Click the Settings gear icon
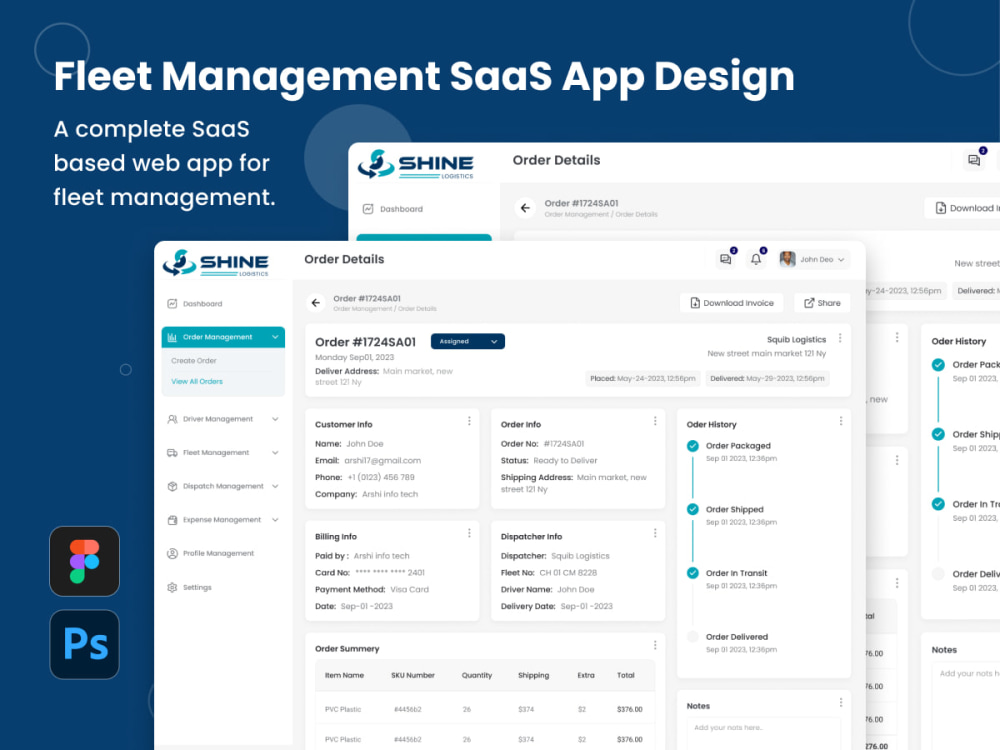The width and height of the screenshot is (1000, 750). click(x=172, y=587)
